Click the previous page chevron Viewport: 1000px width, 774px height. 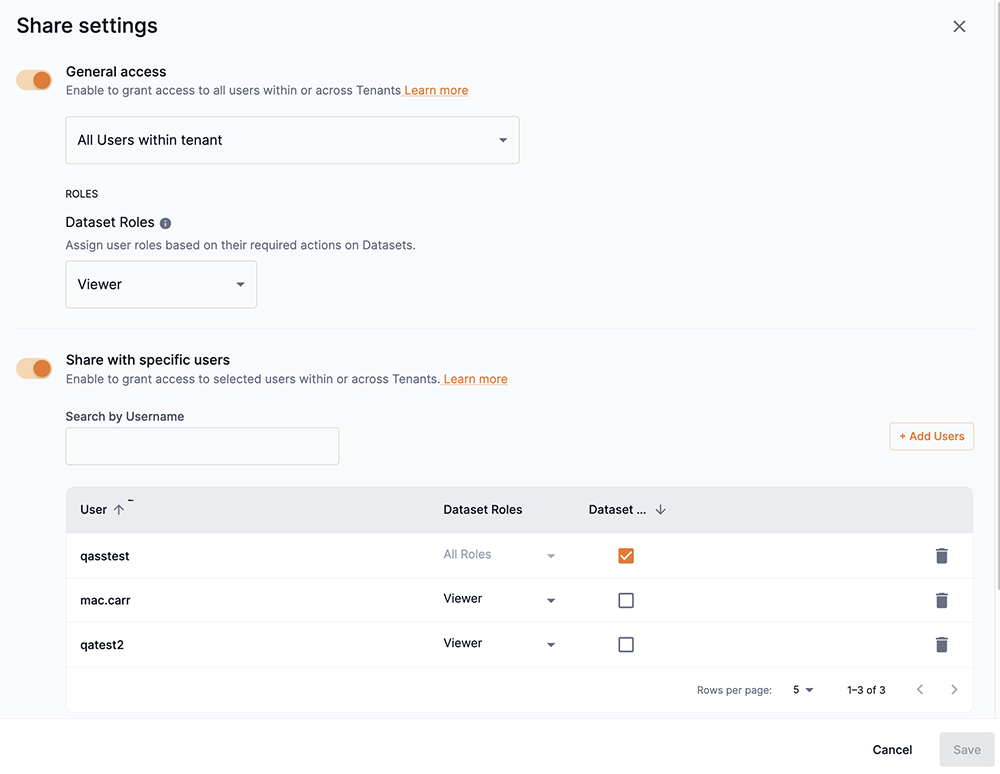click(x=919, y=689)
